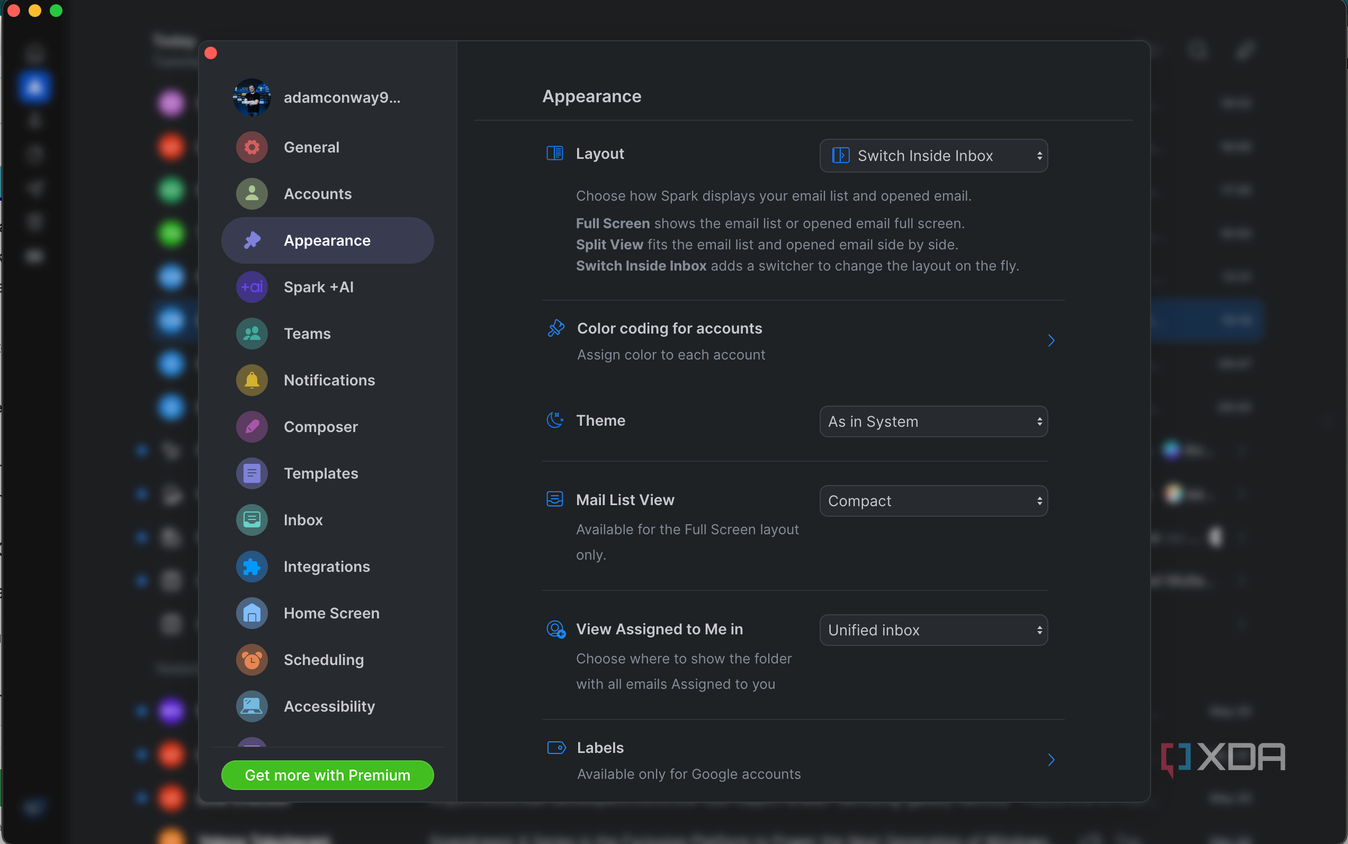The image size is (1348, 844).
Task: Open the Mail List View Compact dropdown
Action: (934, 501)
